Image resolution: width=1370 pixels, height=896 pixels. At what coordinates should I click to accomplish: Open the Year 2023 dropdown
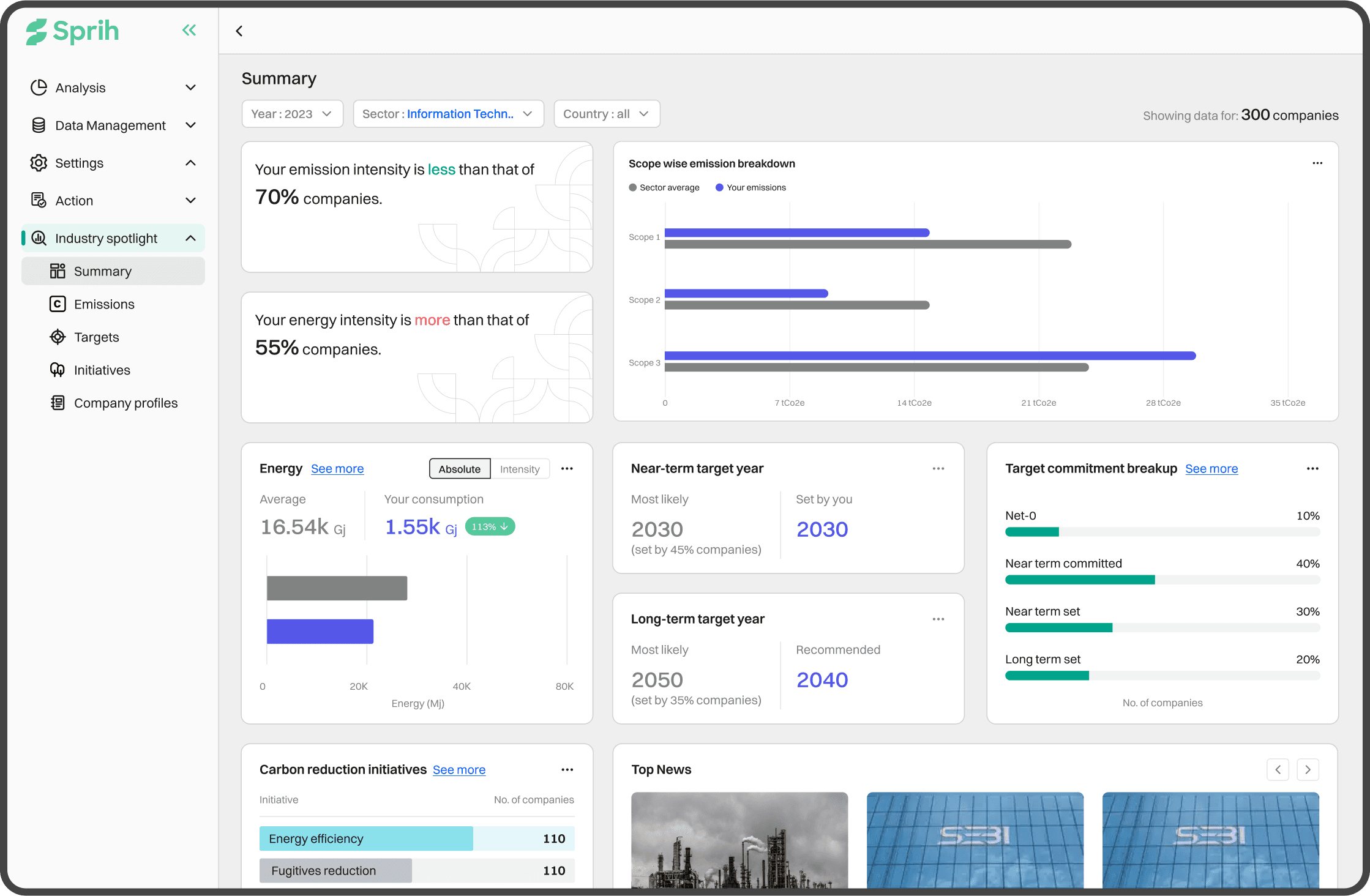tap(292, 114)
